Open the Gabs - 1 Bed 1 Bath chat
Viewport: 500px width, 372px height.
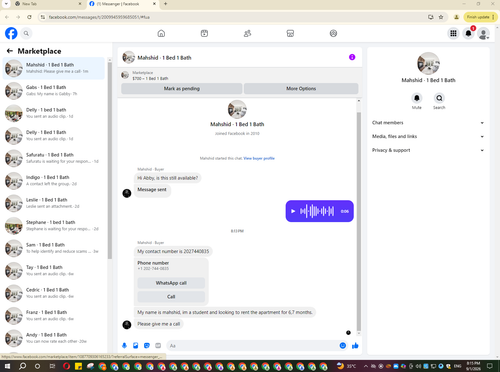point(54,91)
